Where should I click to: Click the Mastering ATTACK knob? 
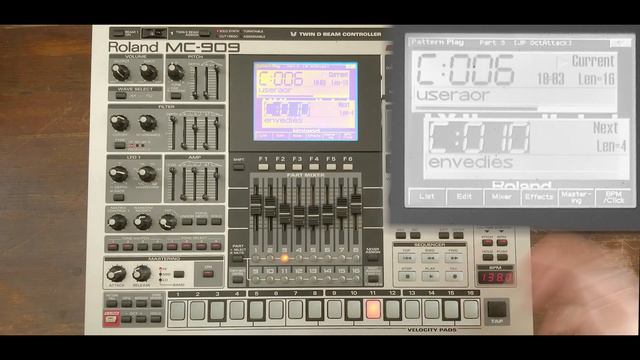pos(116,273)
